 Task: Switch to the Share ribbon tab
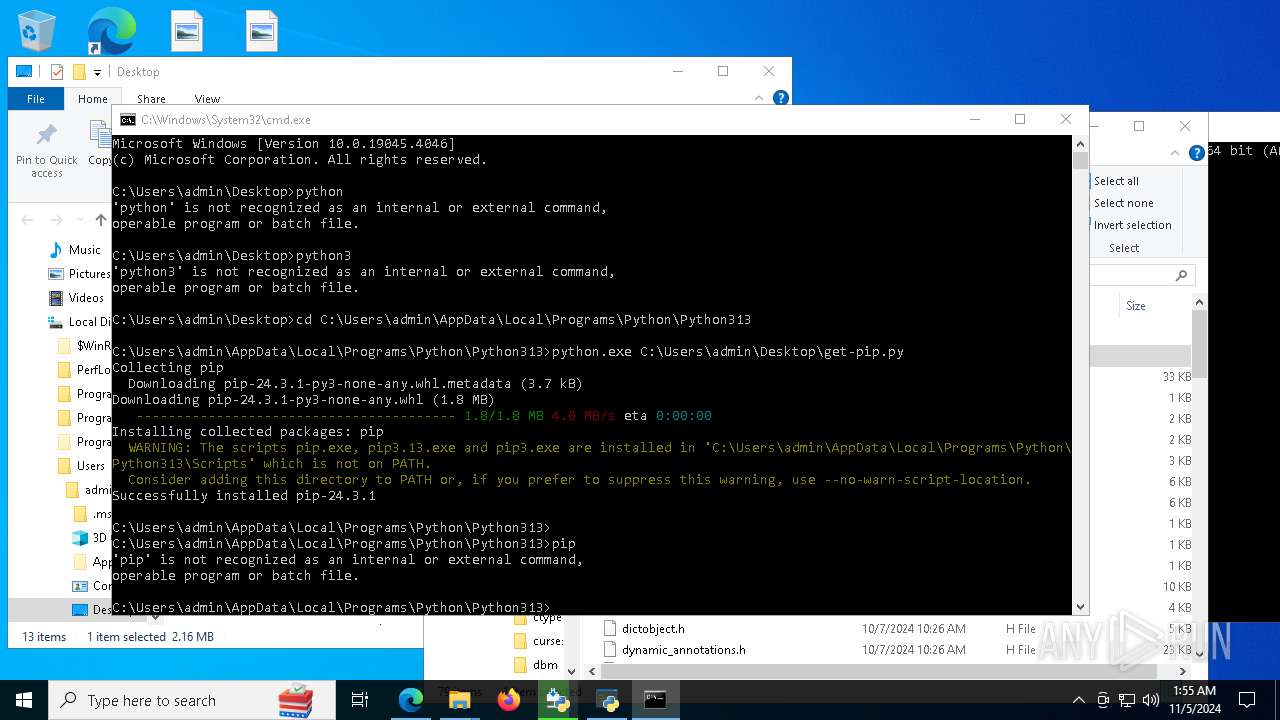(x=151, y=99)
